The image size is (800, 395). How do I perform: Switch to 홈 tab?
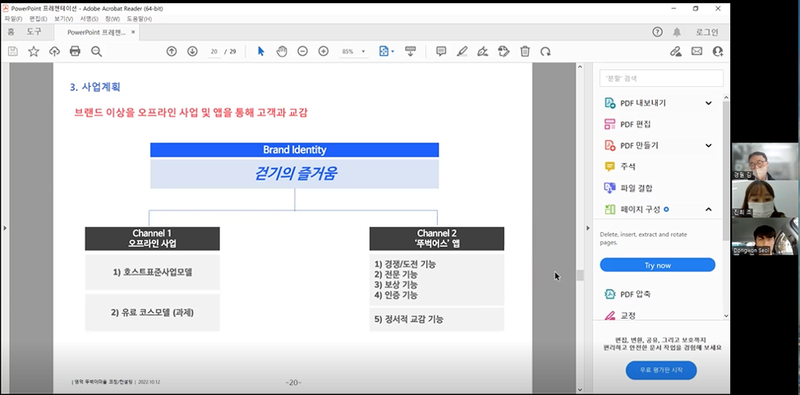[x=11, y=32]
